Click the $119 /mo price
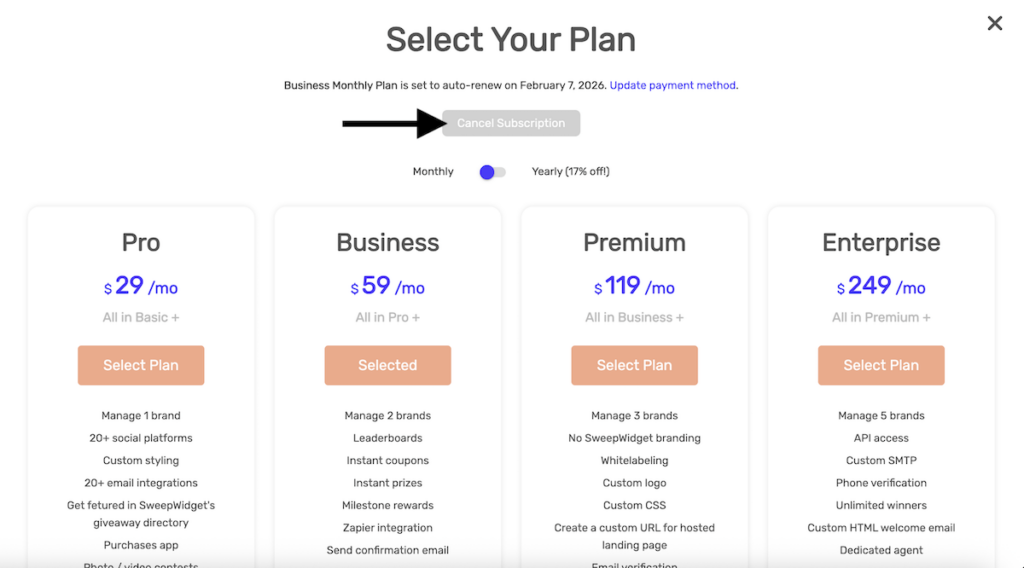 634,286
